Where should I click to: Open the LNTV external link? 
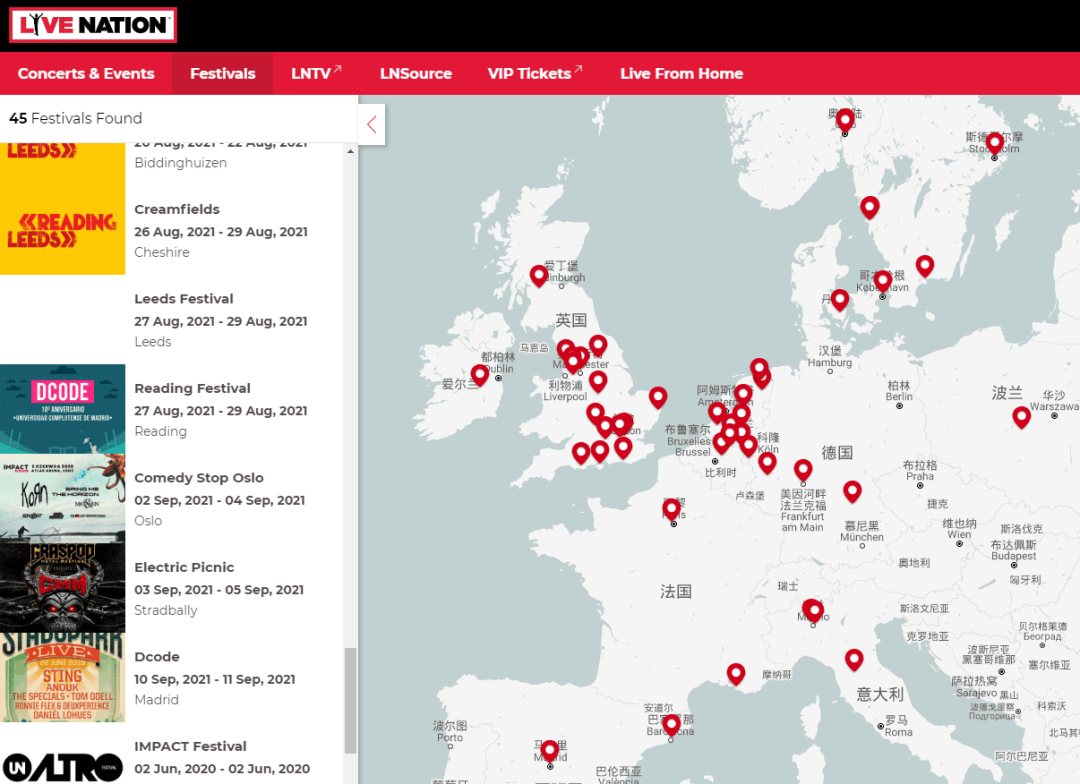316,73
